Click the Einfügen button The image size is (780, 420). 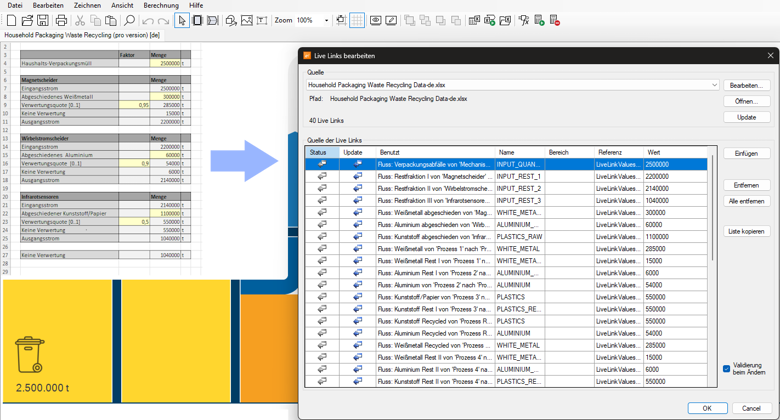coord(747,154)
